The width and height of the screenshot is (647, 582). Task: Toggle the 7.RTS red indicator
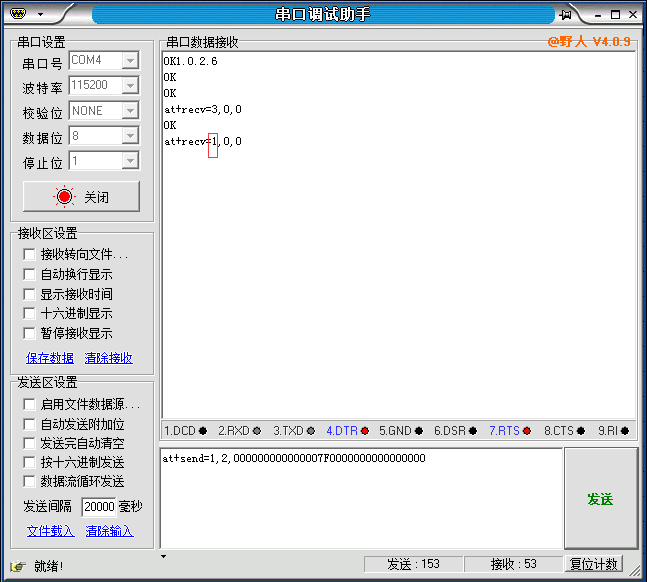[527, 431]
